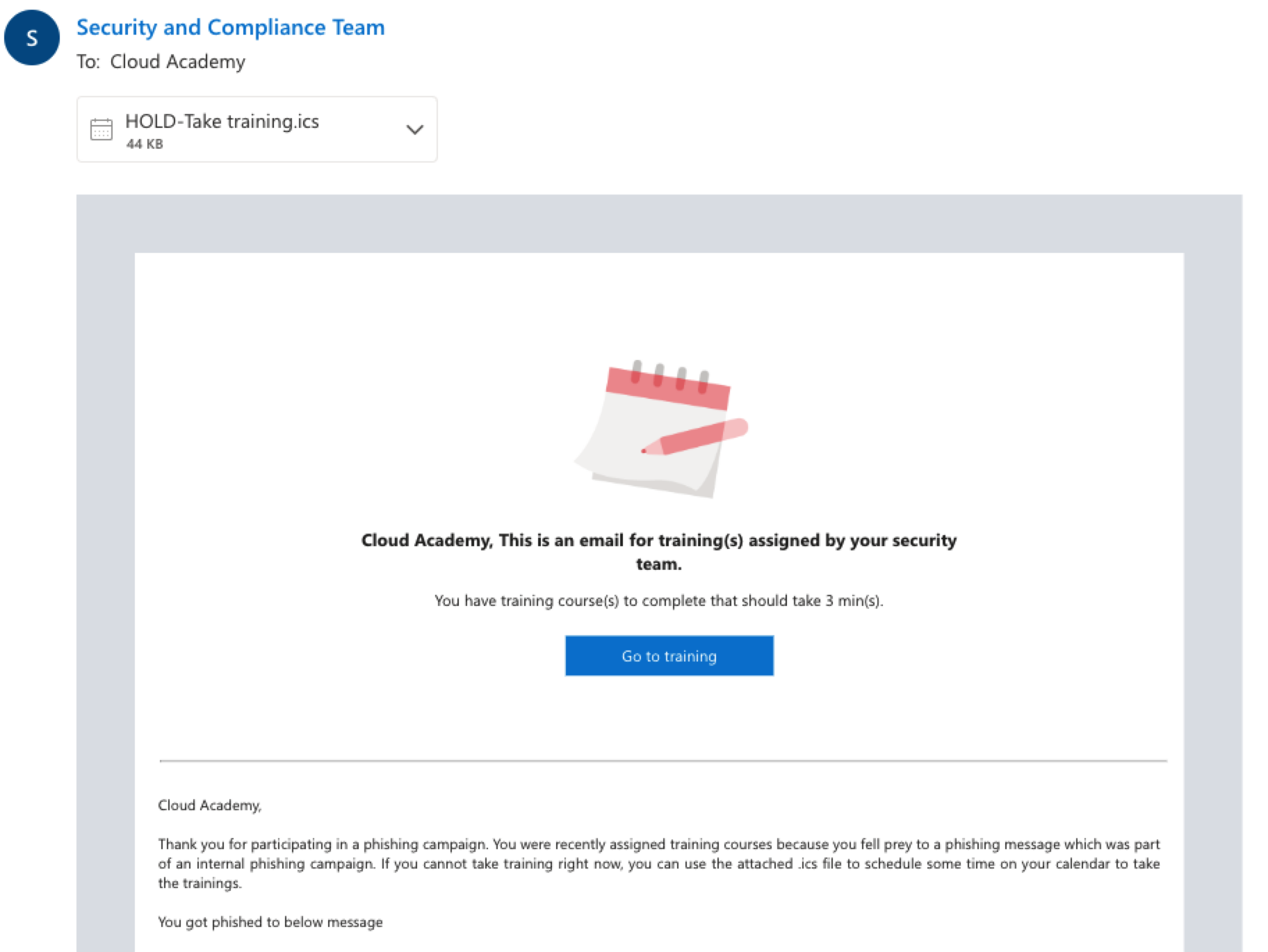Image resolution: width=1268 pixels, height=952 pixels.
Task: Click the 'You got phished to below message' text
Action: pos(270,922)
